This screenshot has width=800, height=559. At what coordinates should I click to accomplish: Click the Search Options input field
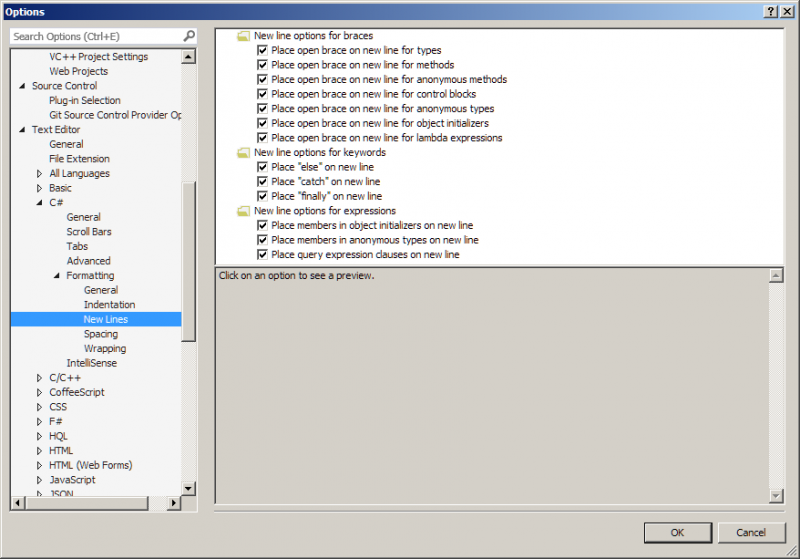coord(95,36)
